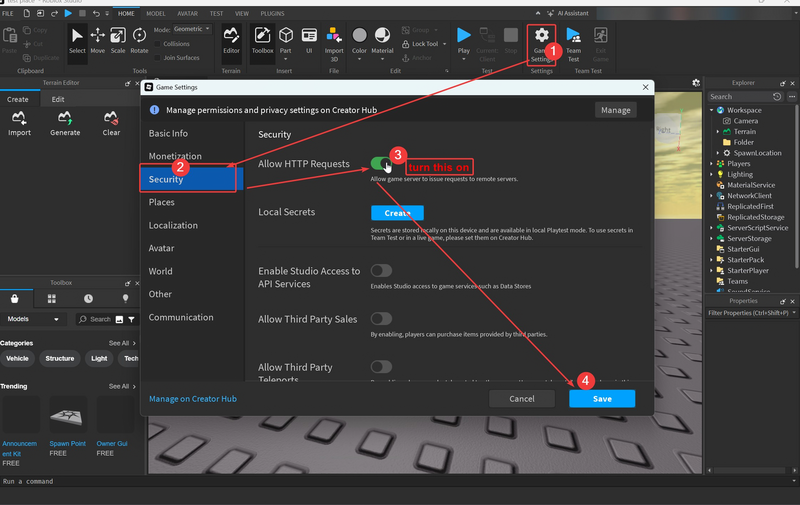Select ReplicatedStorage in Explorer
This screenshot has width=800, height=505.
tap(755, 217)
